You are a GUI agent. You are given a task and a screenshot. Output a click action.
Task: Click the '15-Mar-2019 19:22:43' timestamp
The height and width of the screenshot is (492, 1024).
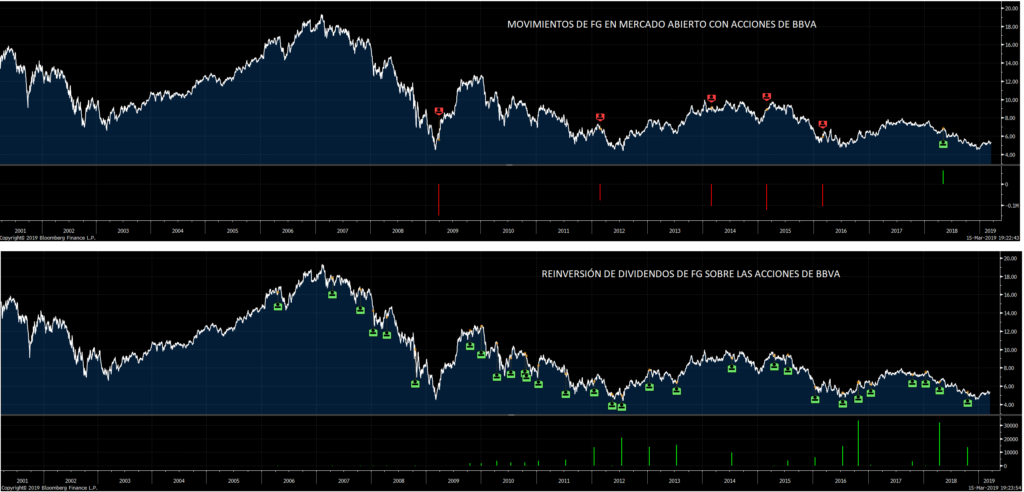coord(992,237)
